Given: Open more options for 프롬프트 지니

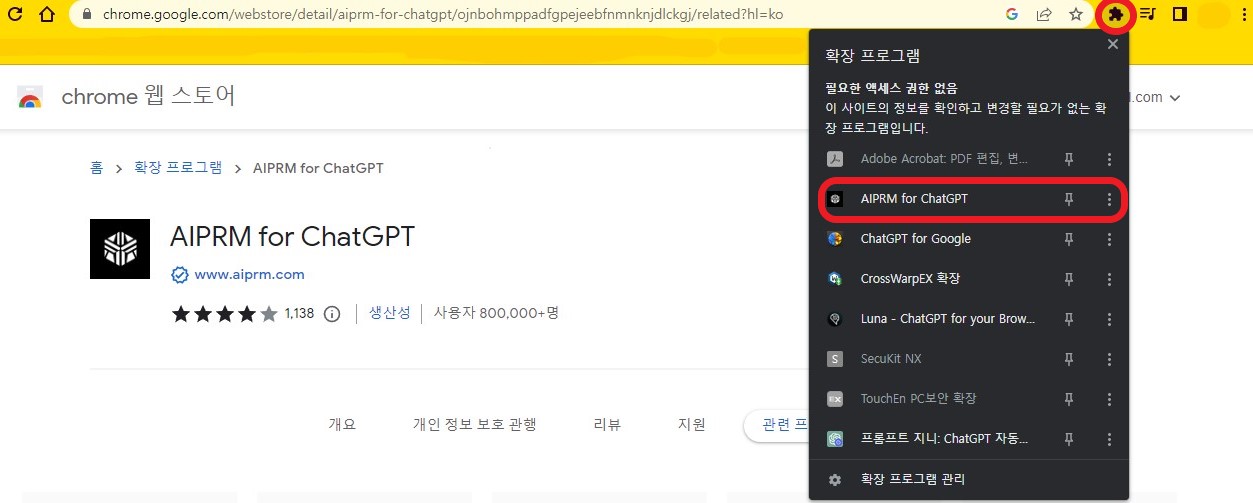Looking at the screenshot, I should [x=1109, y=439].
